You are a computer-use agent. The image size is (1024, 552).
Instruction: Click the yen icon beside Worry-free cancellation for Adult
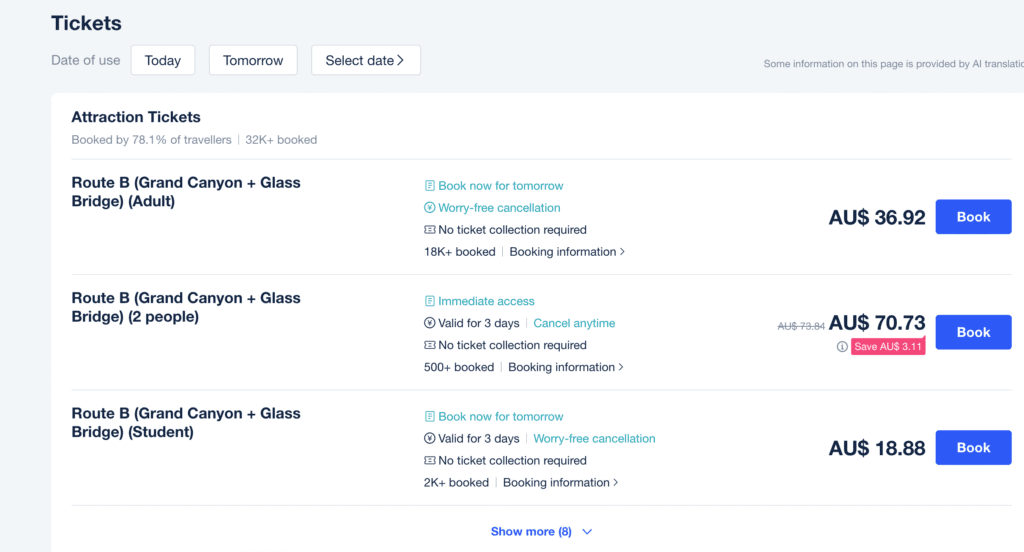tap(430, 208)
